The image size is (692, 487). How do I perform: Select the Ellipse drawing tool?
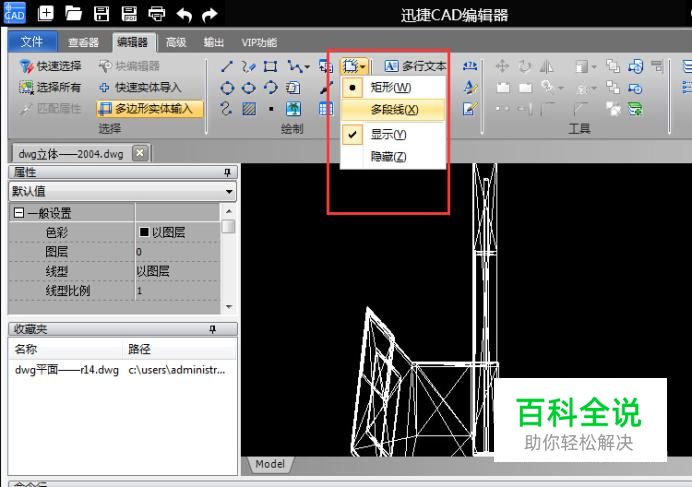point(248,88)
